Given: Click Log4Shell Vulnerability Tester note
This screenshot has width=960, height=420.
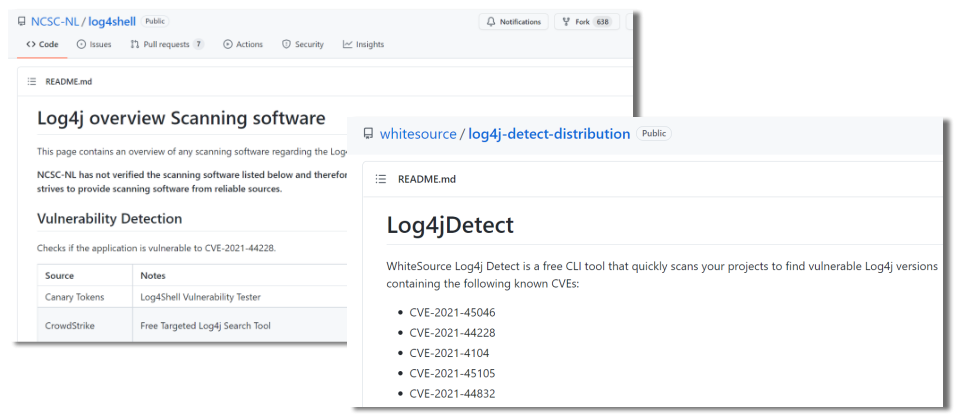Looking at the screenshot, I should [201, 297].
